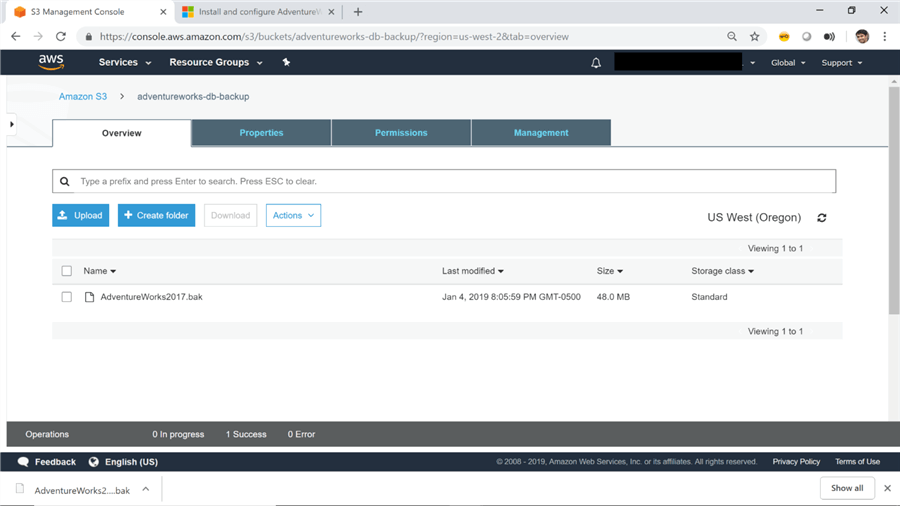Click the browser forward arrow
The width and height of the screenshot is (900, 506).
[x=38, y=36]
